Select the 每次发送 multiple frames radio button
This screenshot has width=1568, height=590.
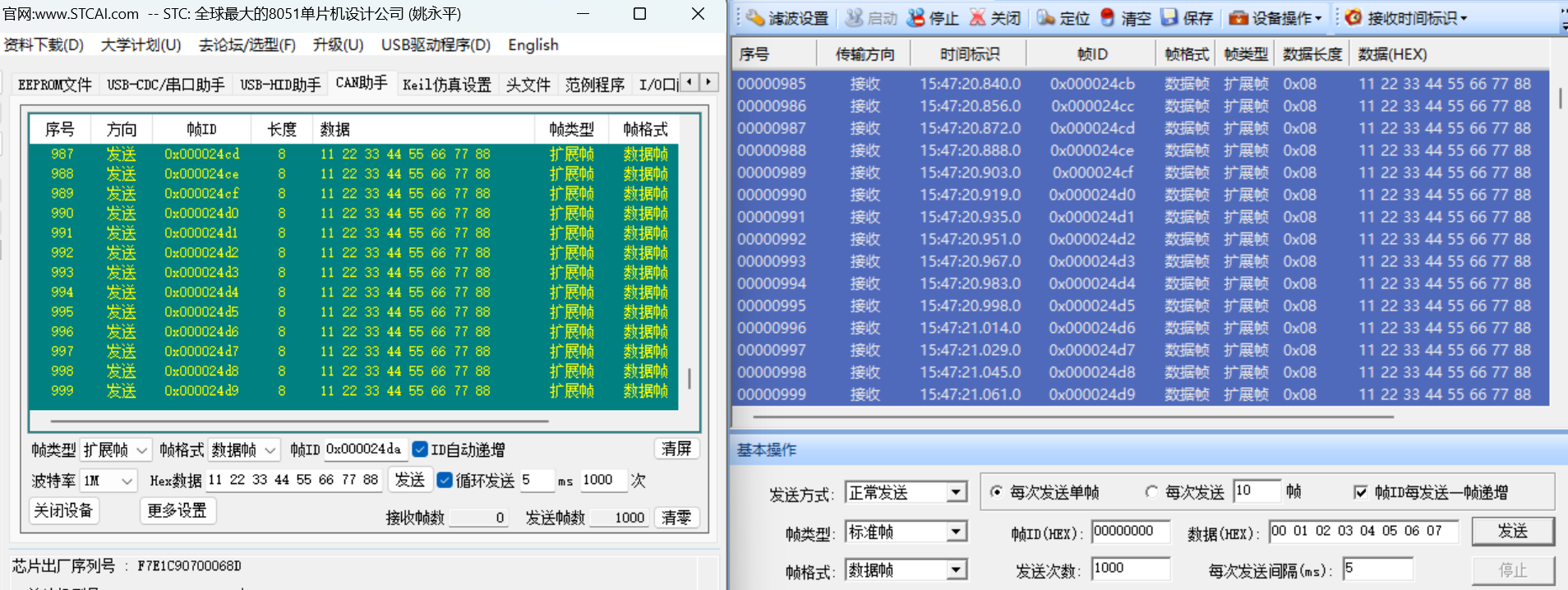[x=1151, y=492]
